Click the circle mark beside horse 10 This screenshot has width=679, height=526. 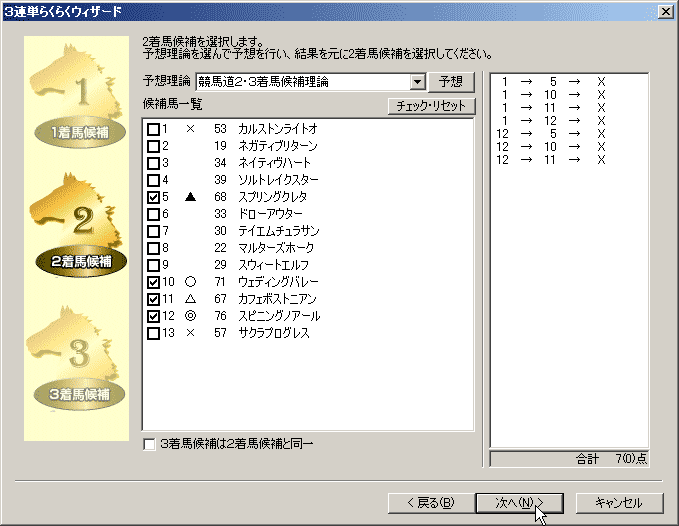tap(190, 282)
